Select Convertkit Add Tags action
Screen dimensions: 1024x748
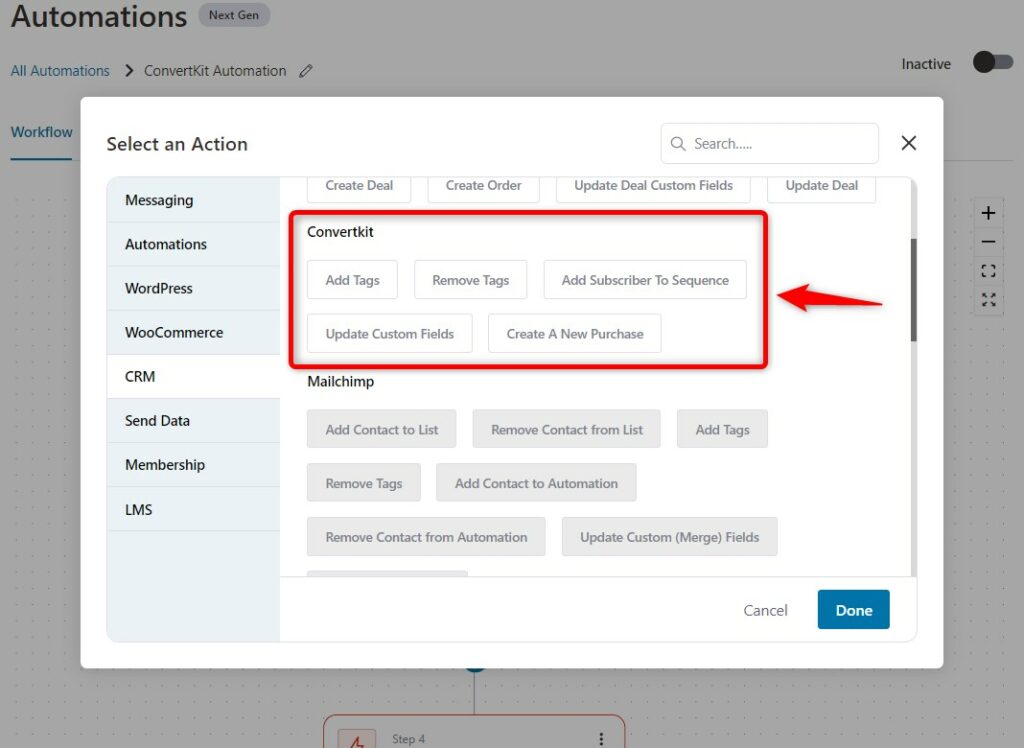point(352,280)
